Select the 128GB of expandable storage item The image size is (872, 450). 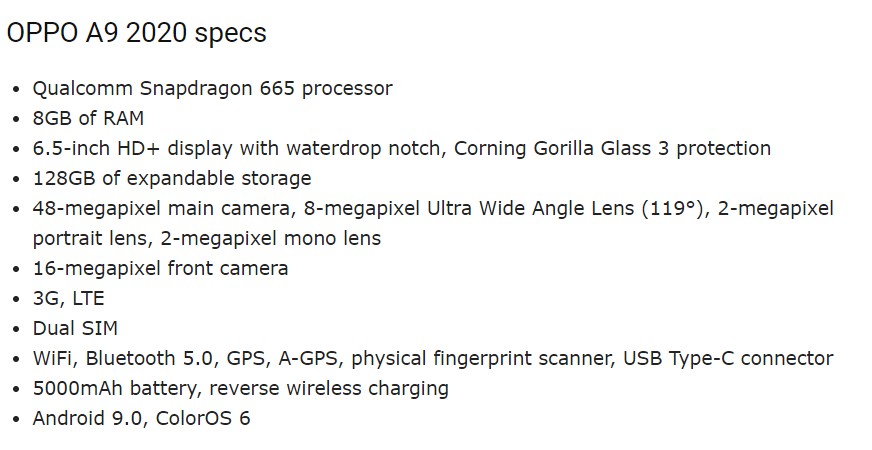(172, 178)
